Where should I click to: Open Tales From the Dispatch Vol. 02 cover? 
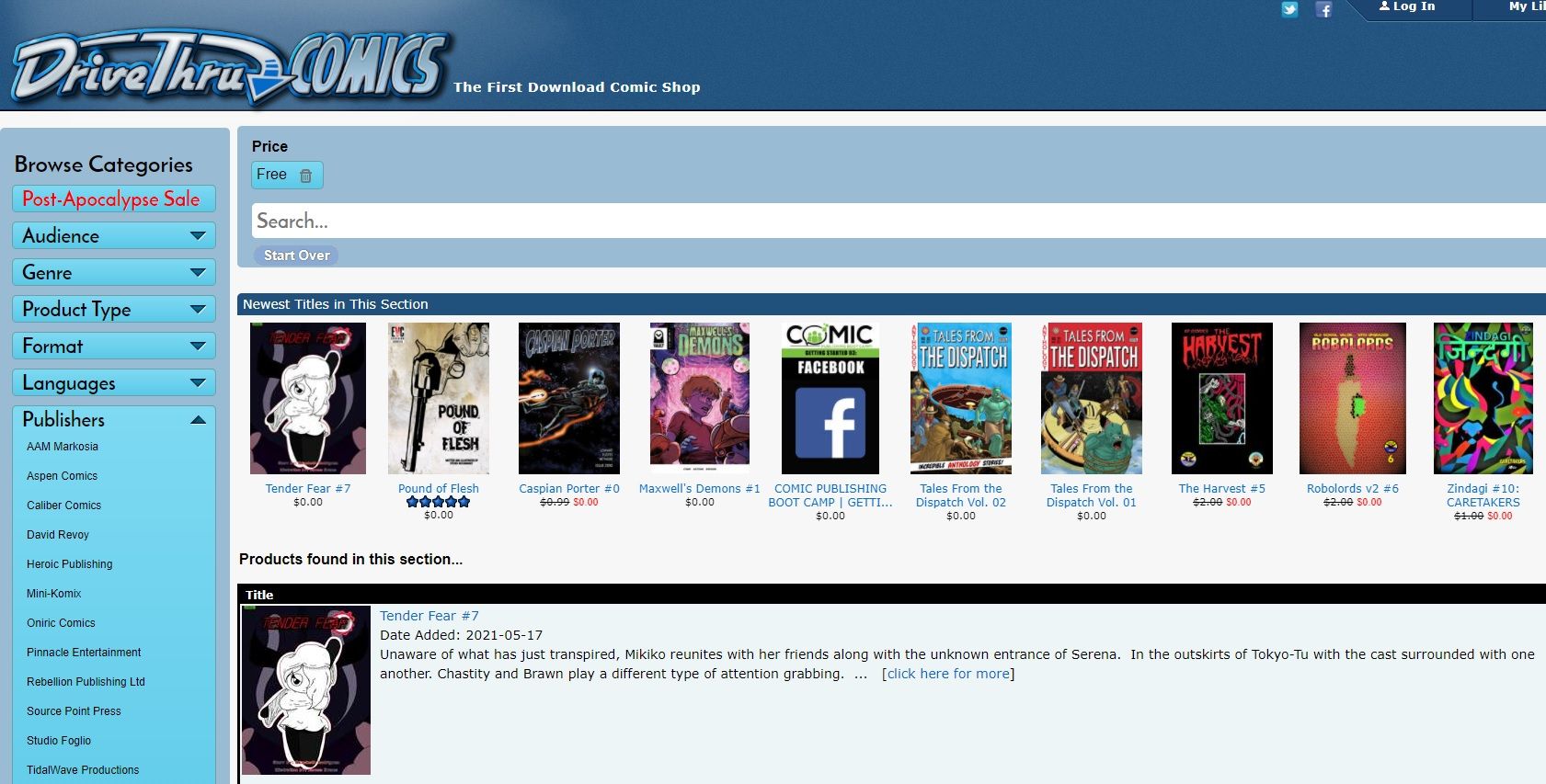[x=961, y=398]
